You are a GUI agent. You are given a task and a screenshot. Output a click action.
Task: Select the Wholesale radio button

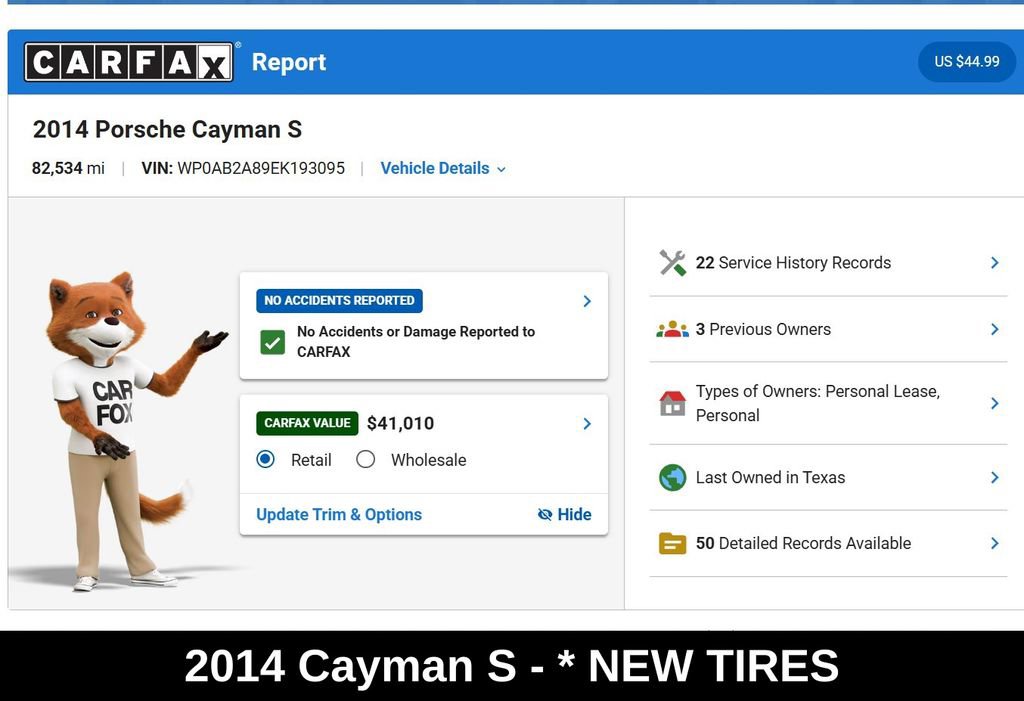pos(366,459)
